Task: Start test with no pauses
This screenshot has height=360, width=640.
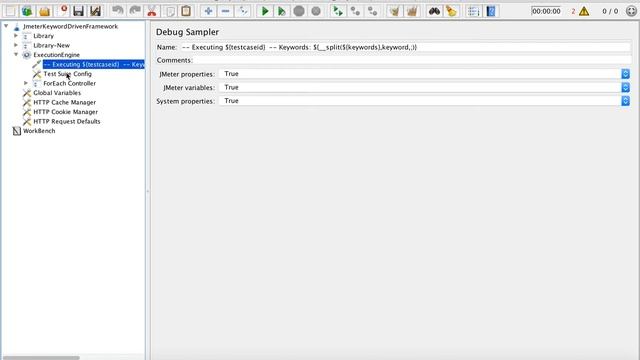Action: pyautogui.click(x=282, y=11)
